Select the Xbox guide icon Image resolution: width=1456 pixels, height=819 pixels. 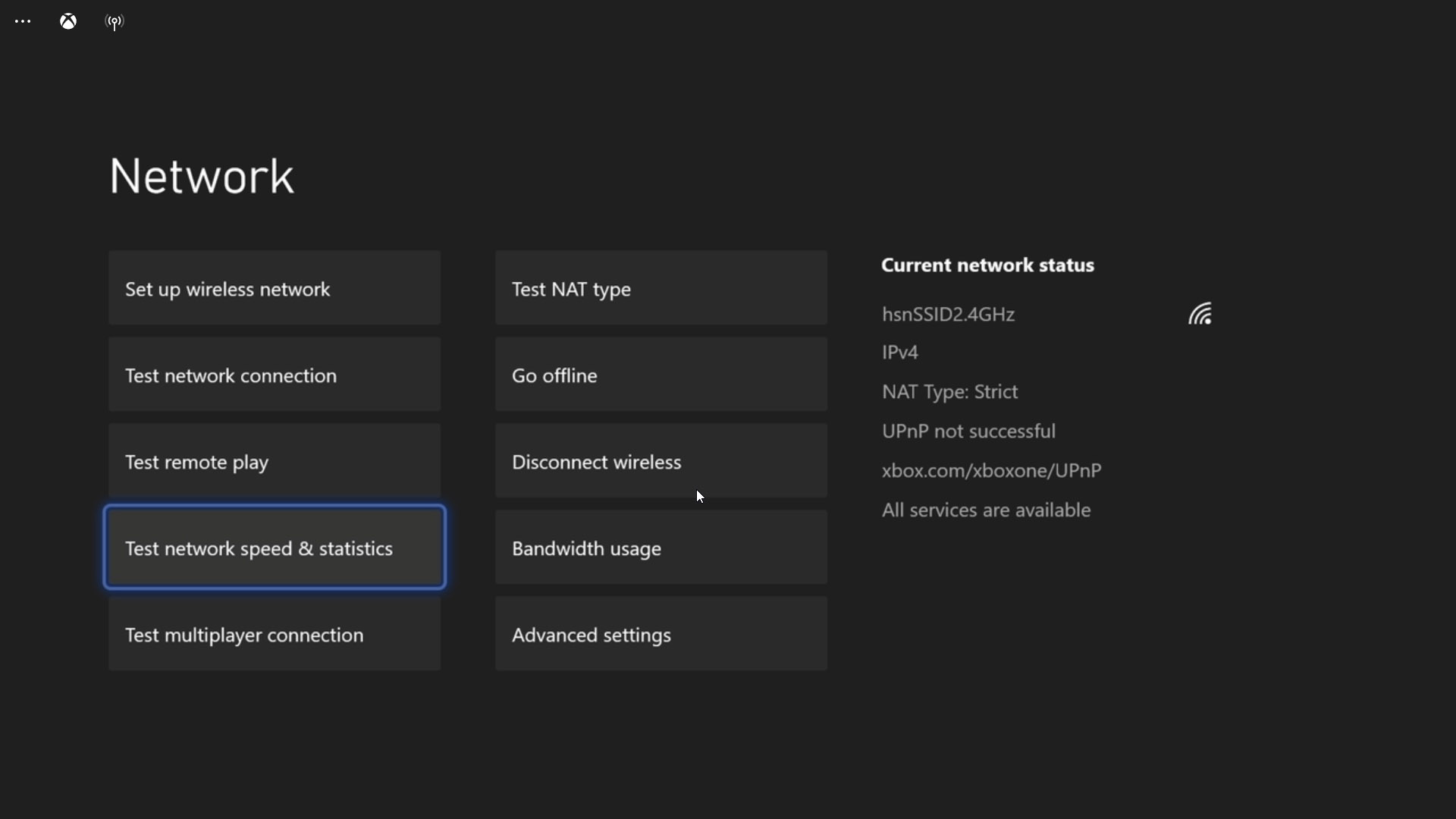tap(67, 21)
